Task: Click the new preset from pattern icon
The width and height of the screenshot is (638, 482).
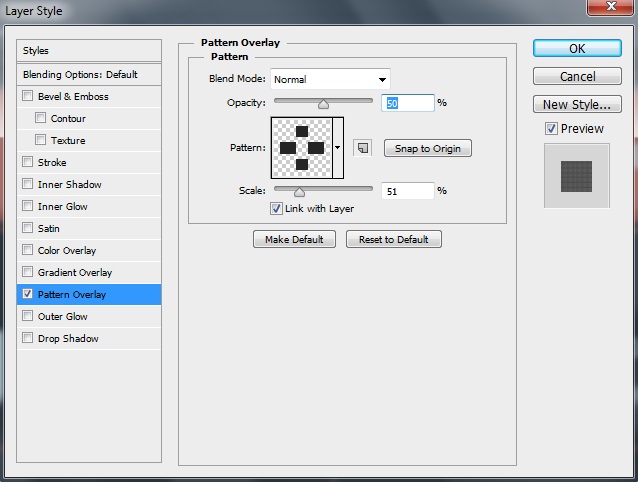Action: [363, 148]
